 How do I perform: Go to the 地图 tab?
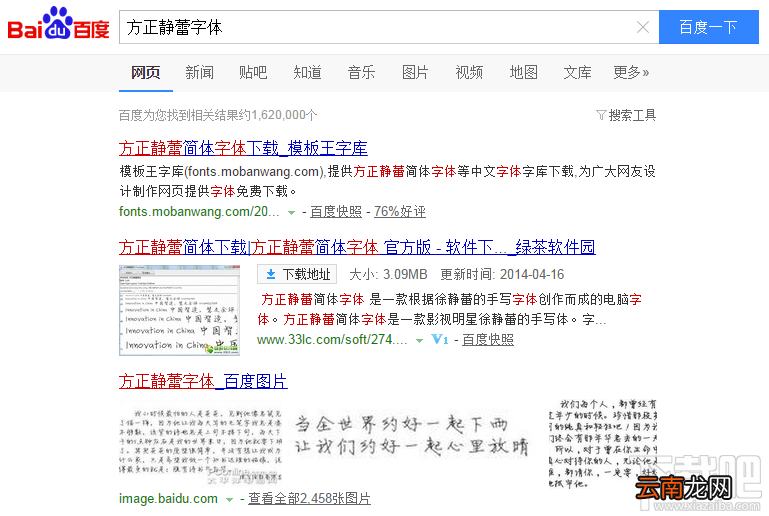(523, 73)
